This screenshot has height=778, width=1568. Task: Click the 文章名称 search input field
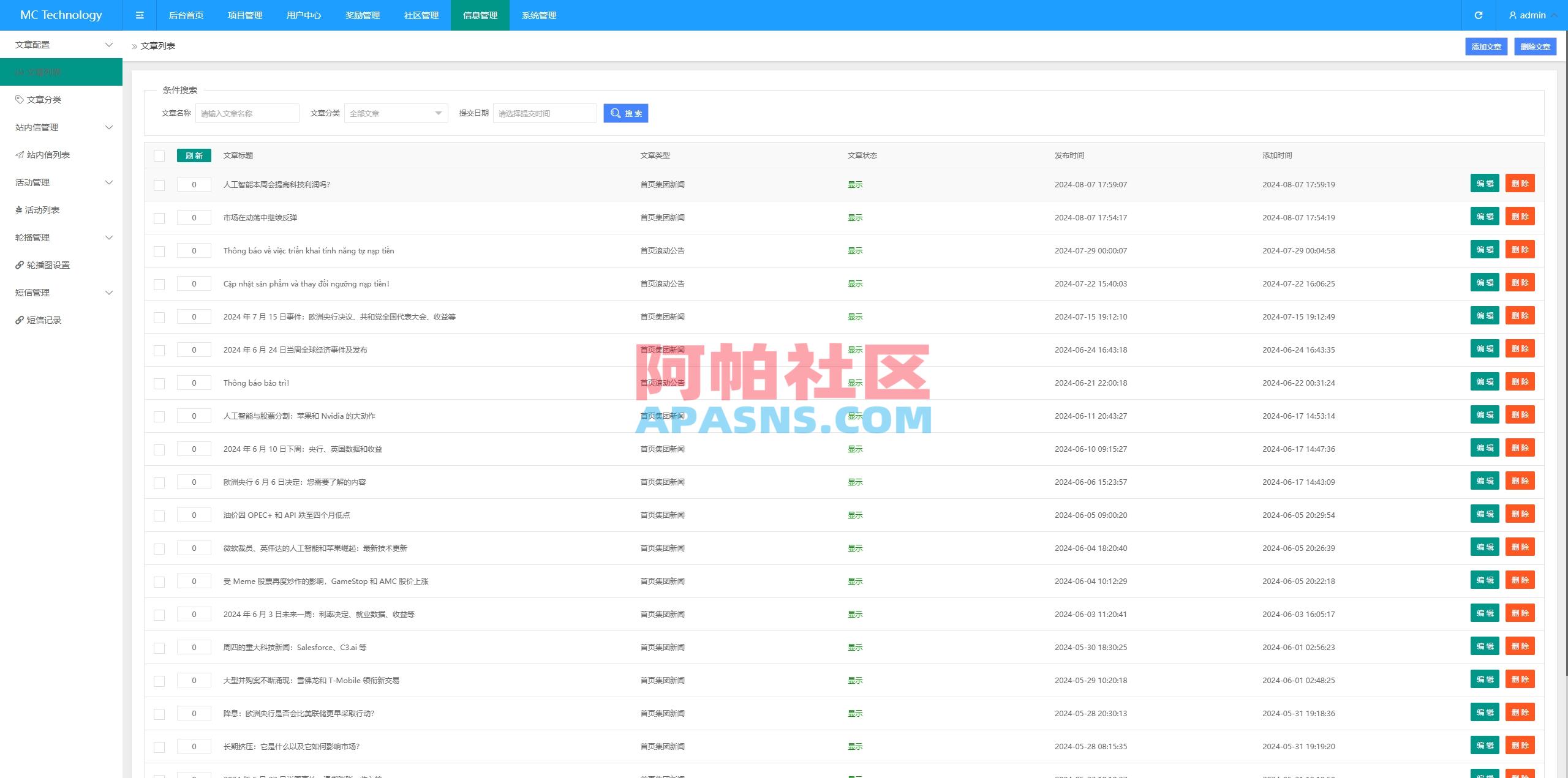[x=247, y=113]
